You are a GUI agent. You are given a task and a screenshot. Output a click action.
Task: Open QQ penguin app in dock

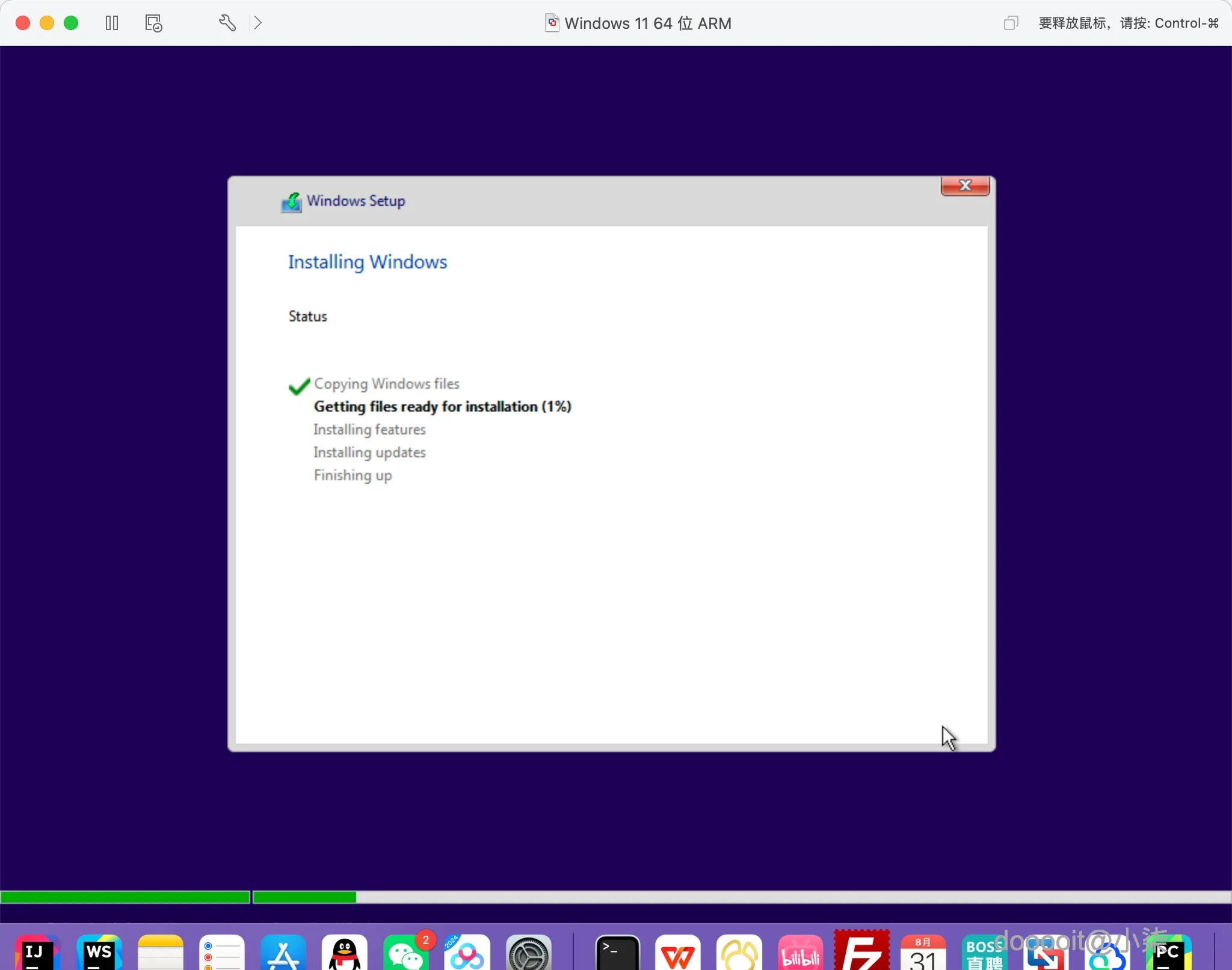click(x=345, y=953)
